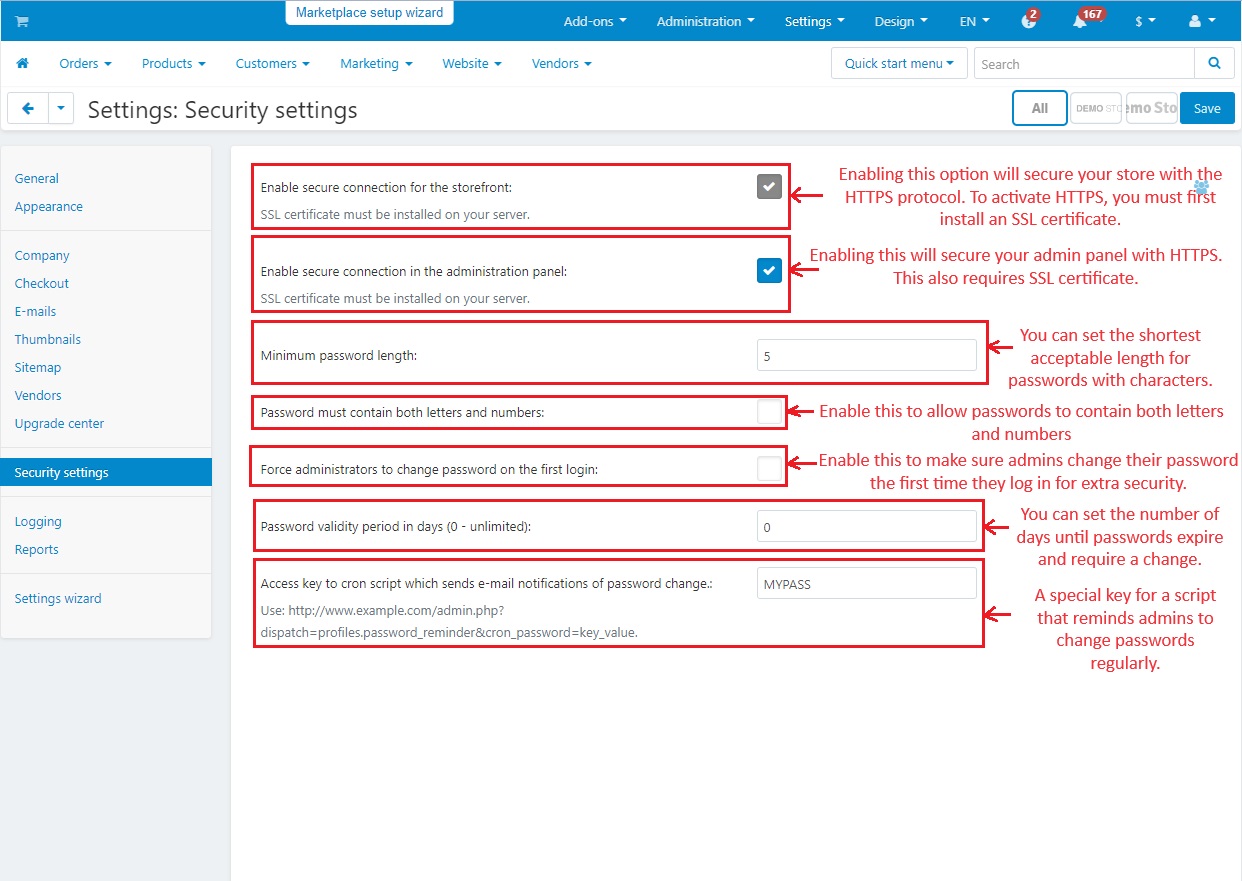The image size is (1242, 881).
Task: Open Reports settings in sidebar
Action: pos(37,549)
